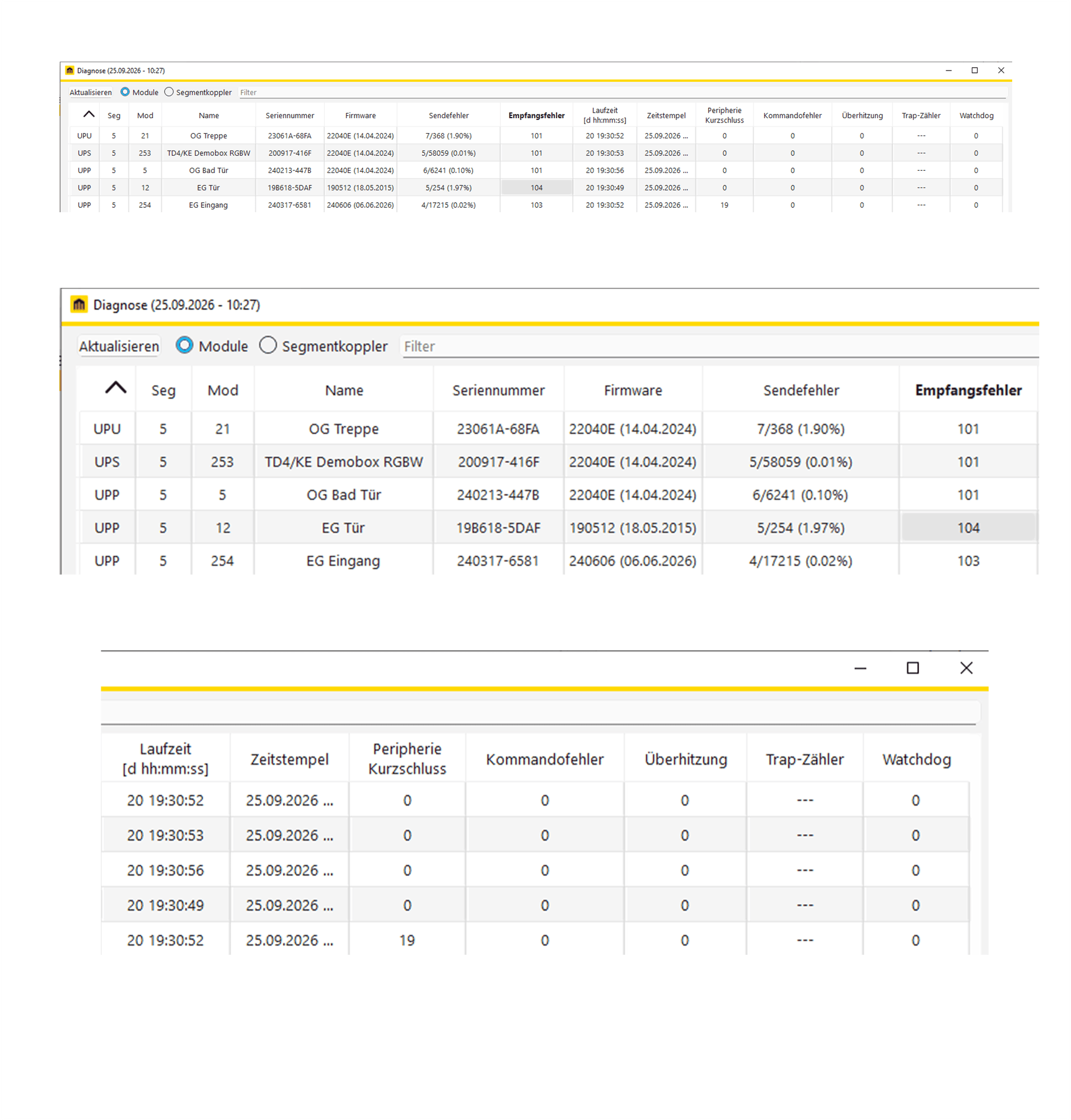The height and width of the screenshot is (1120, 1071).
Task: Click Watchdog column header in the small top window
Action: pos(976,115)
